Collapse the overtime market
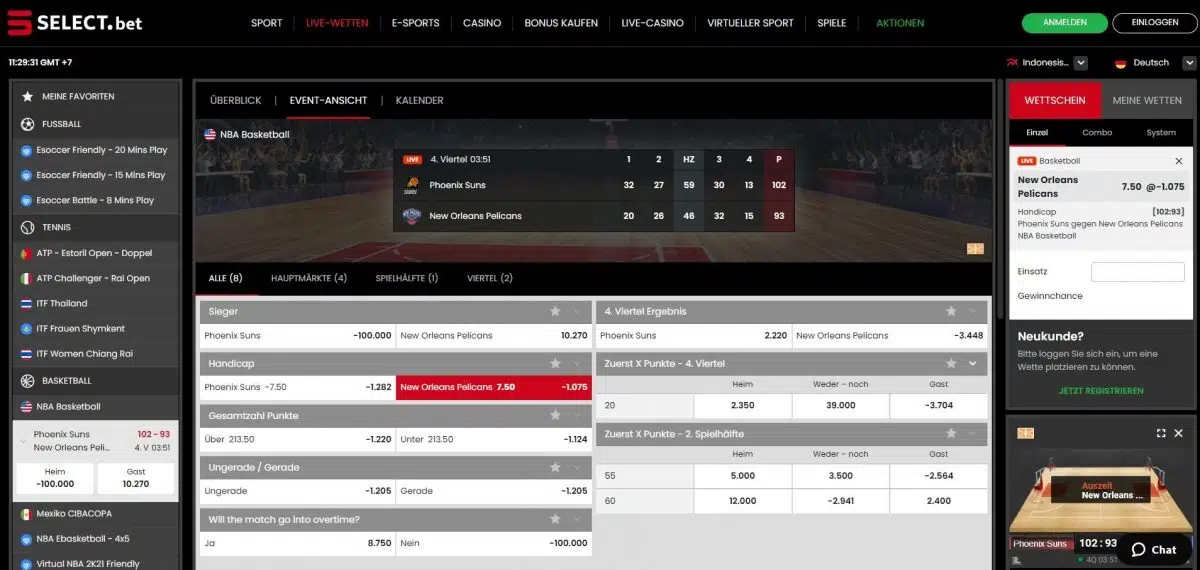The image size is (1200, 570). point(577,519)
